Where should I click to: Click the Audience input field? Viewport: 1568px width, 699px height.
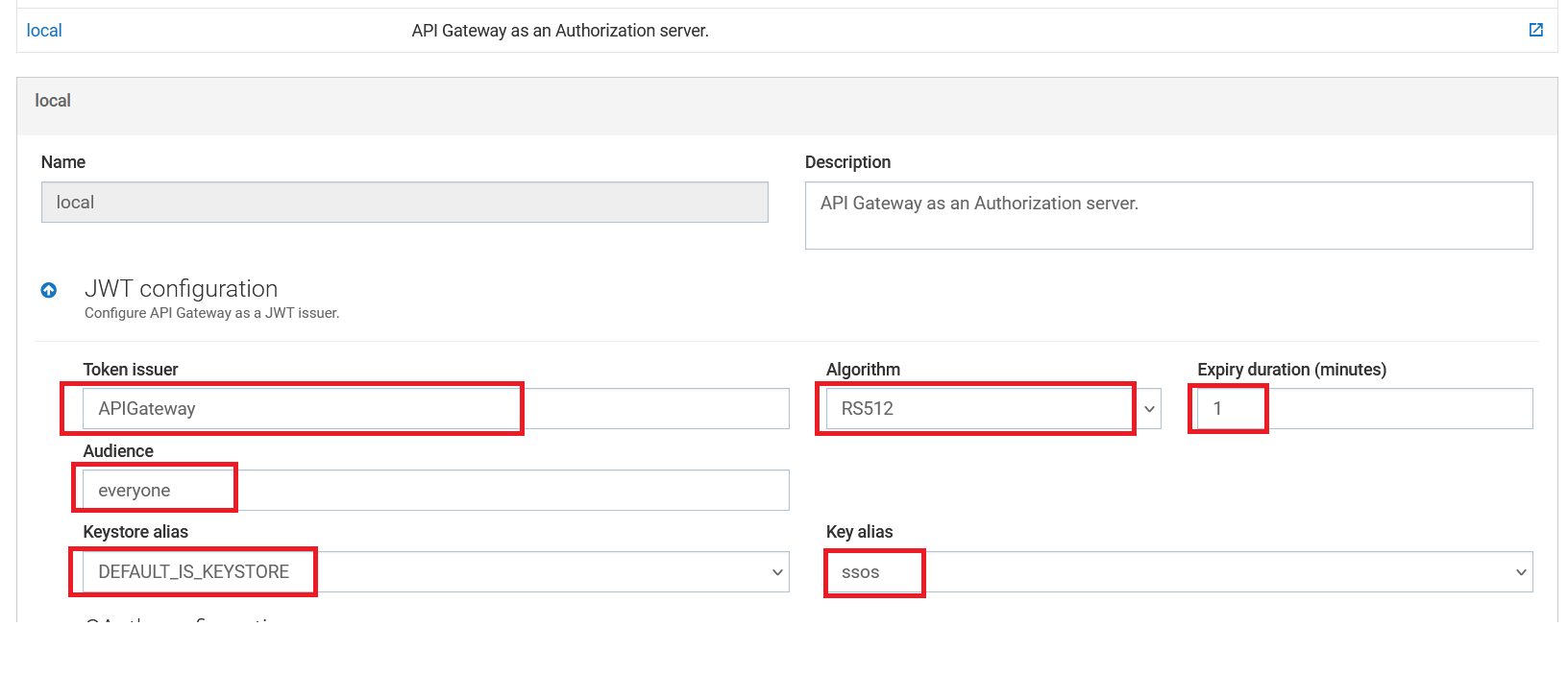[x=436, y=491]
